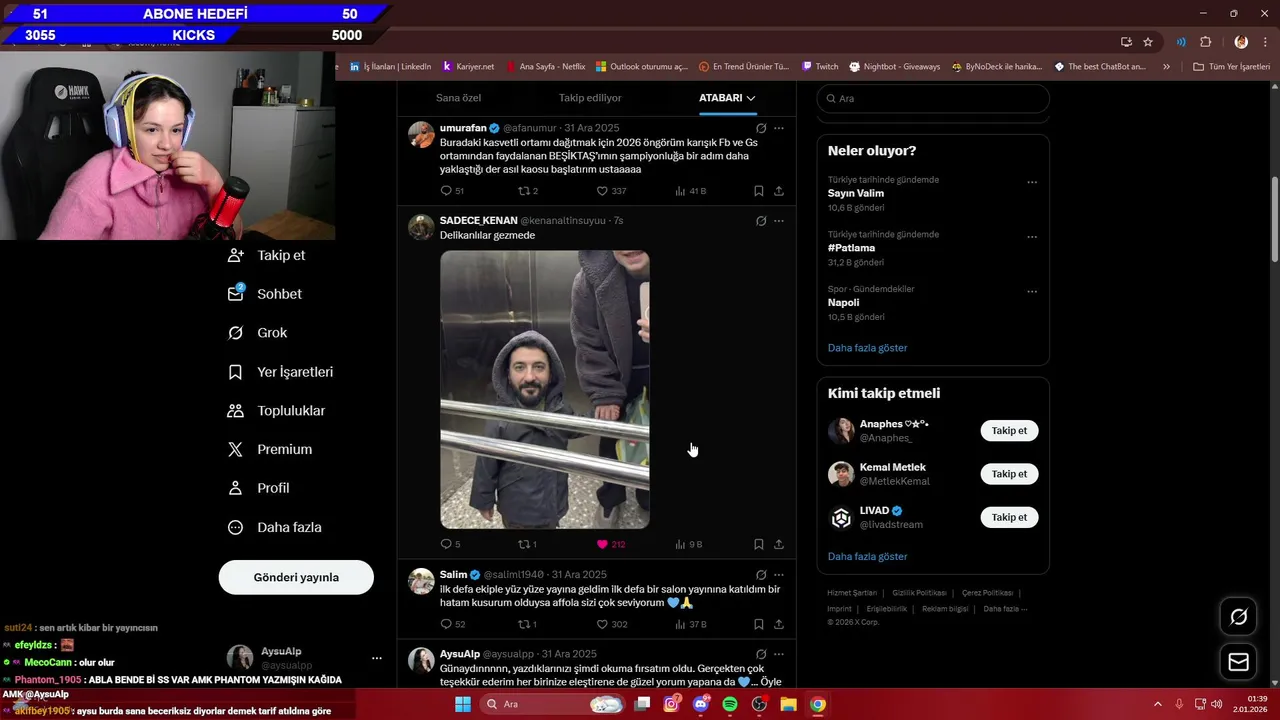
Task: Share umurafan's post
Action: coord(779,191)
